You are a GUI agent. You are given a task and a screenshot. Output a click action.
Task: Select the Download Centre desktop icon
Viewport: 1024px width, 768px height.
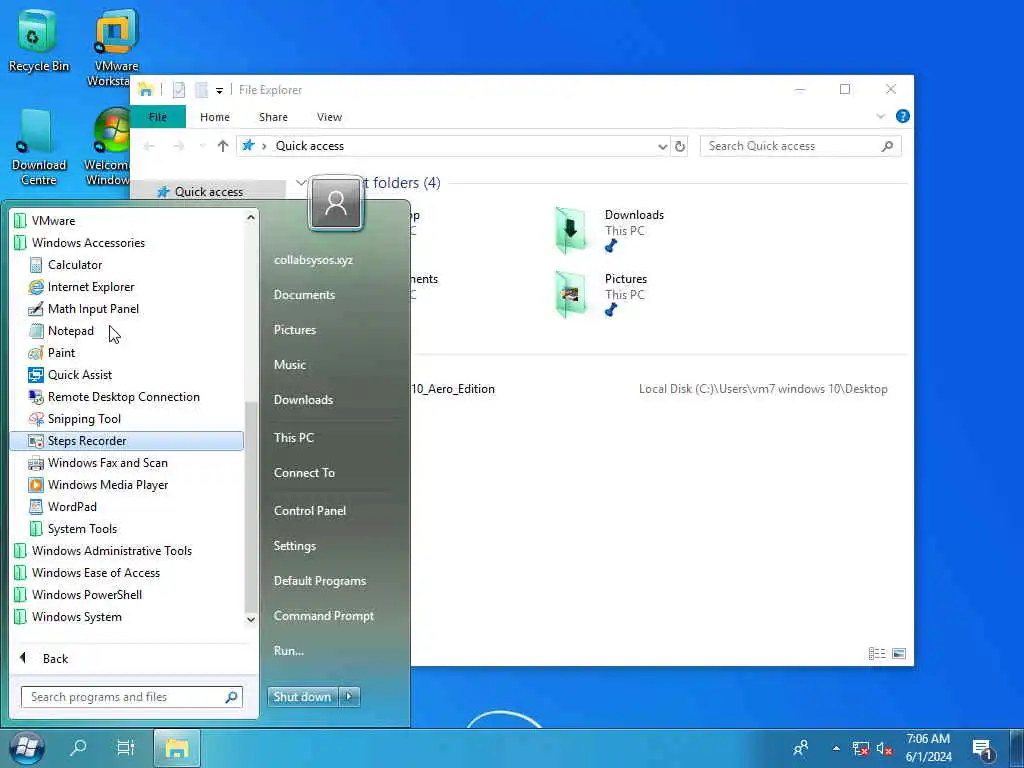[x=38, y=147]
